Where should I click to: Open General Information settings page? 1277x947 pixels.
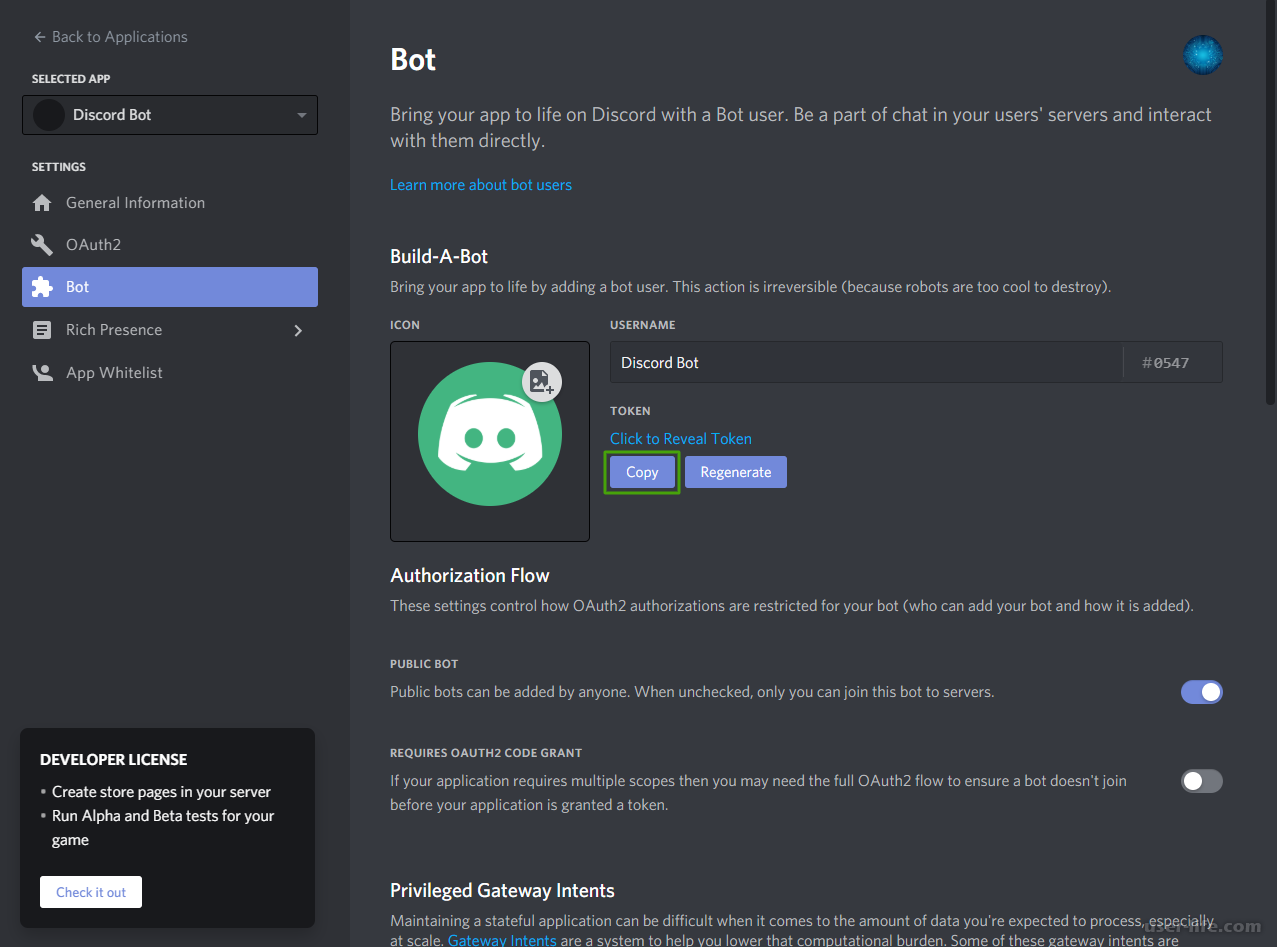pos(170,203)
